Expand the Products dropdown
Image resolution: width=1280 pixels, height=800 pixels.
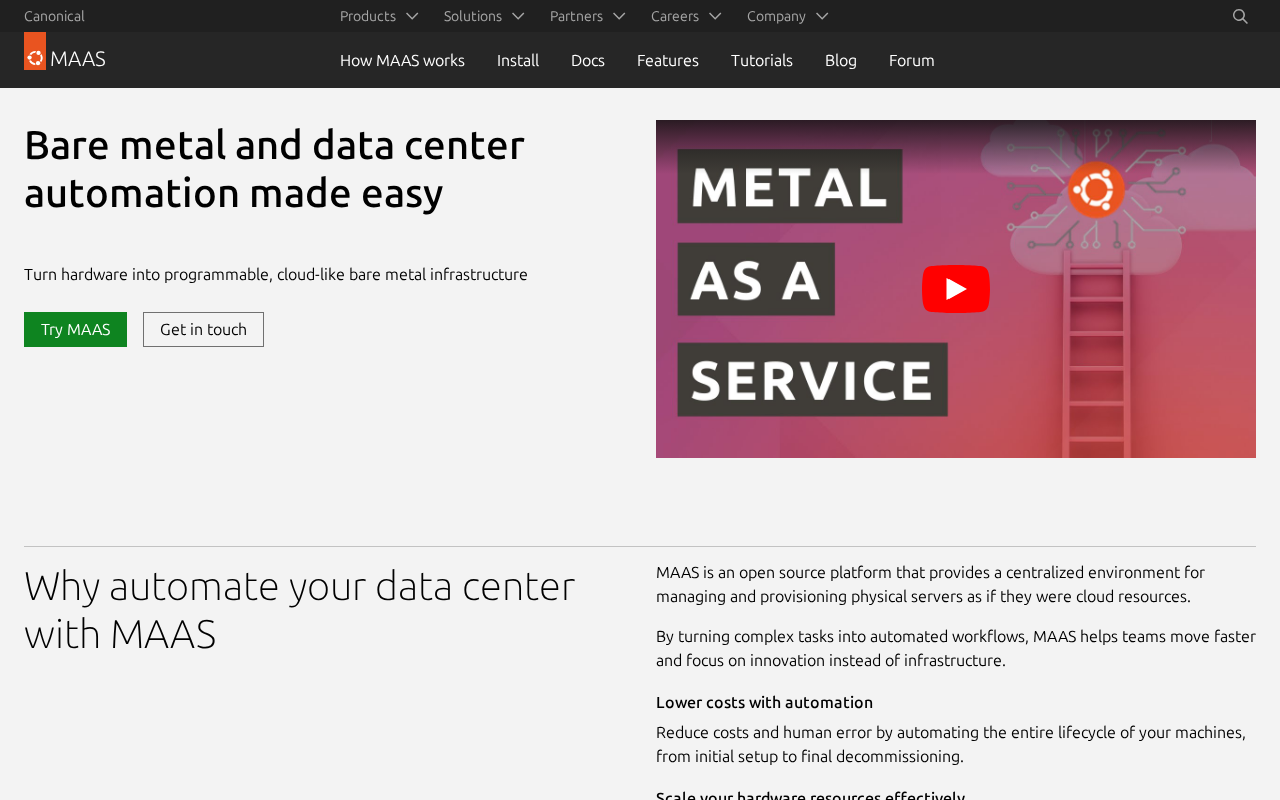point(379,16)
